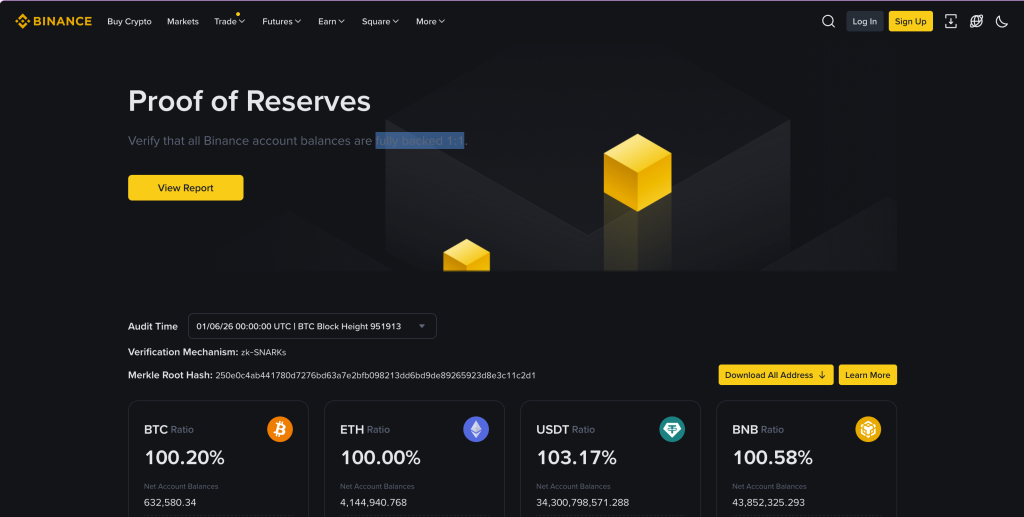Click the Log In button

tap(865, 22)
